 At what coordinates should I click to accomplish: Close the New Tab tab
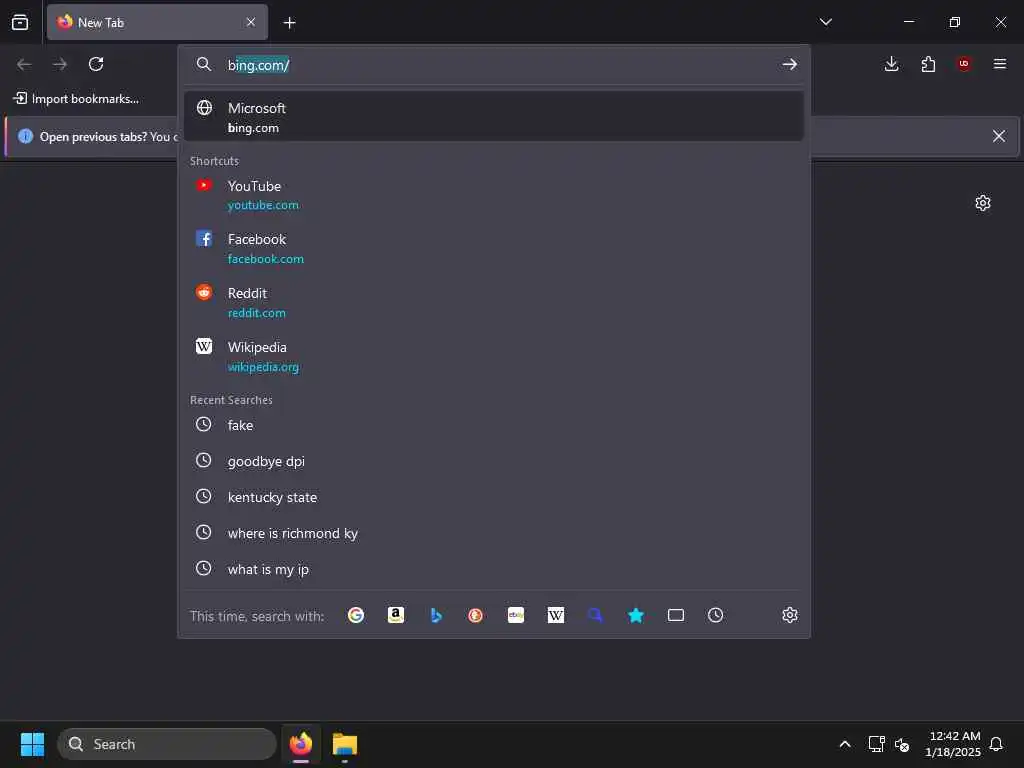click(x=251, y=22)
